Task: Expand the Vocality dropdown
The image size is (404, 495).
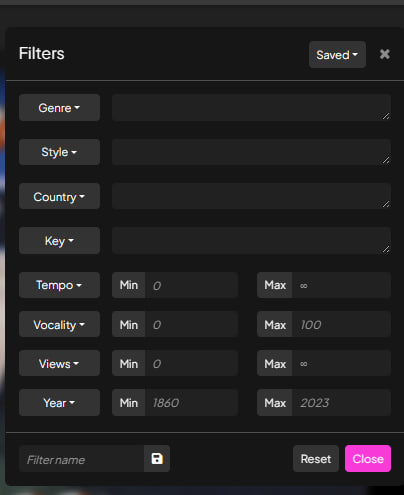Action: pos(59,324)
